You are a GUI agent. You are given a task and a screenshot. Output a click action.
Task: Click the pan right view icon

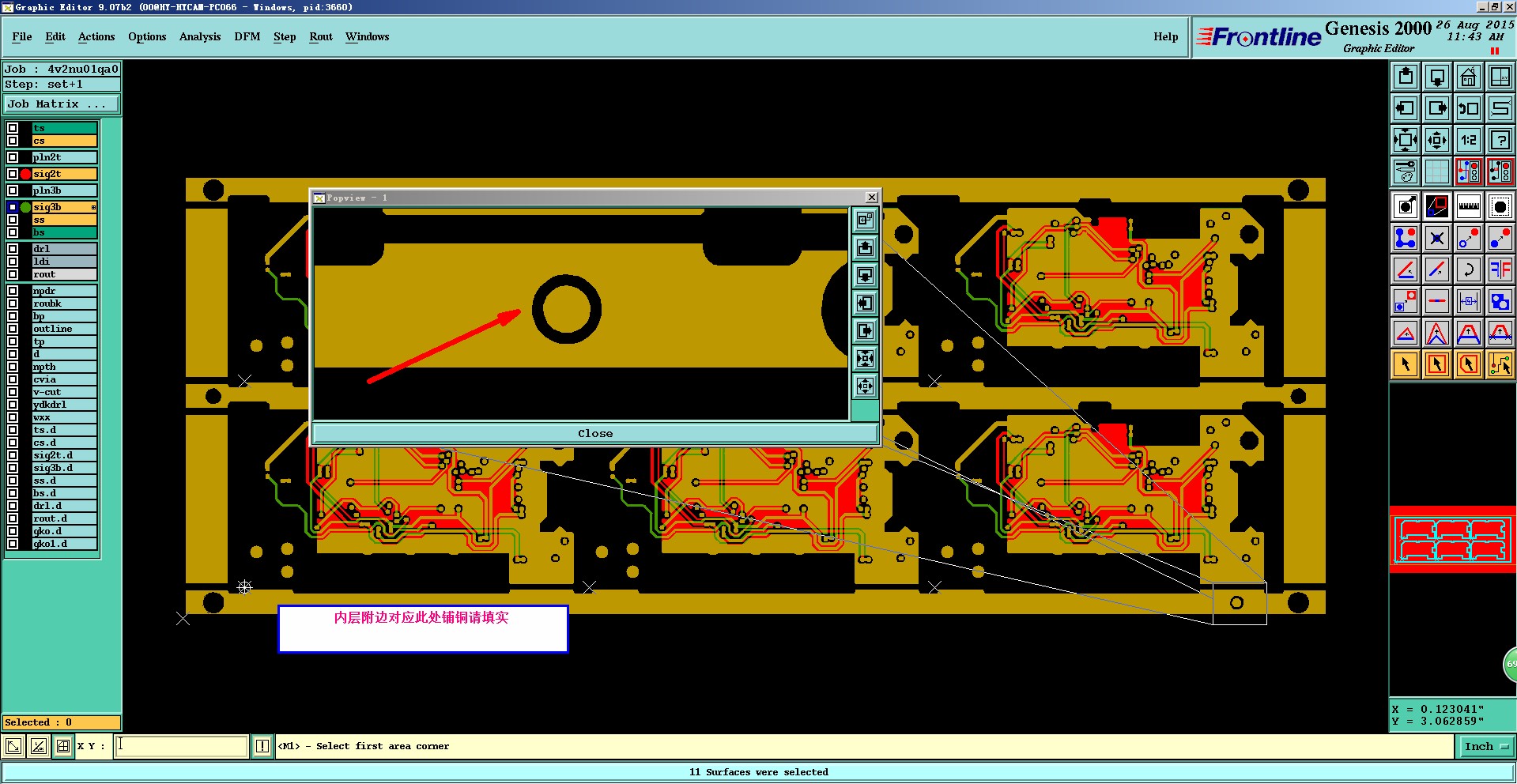1437,108
